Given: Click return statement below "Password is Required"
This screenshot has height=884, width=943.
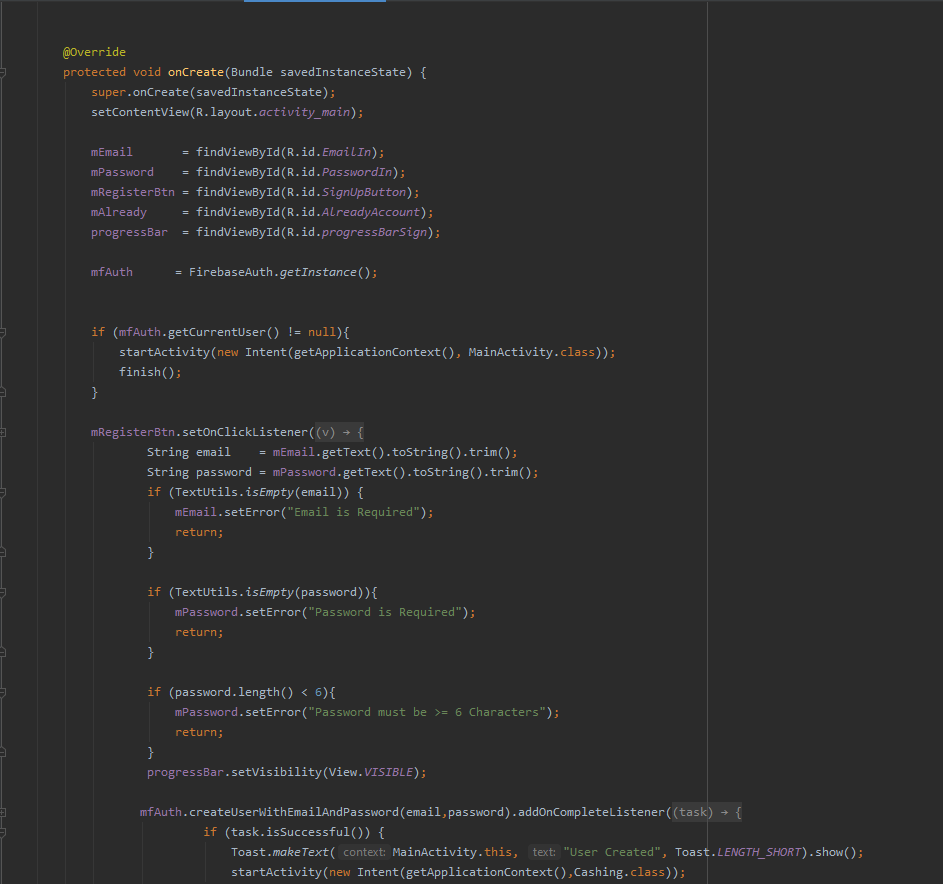Looking at the screenshot, I should coord(199,632).
